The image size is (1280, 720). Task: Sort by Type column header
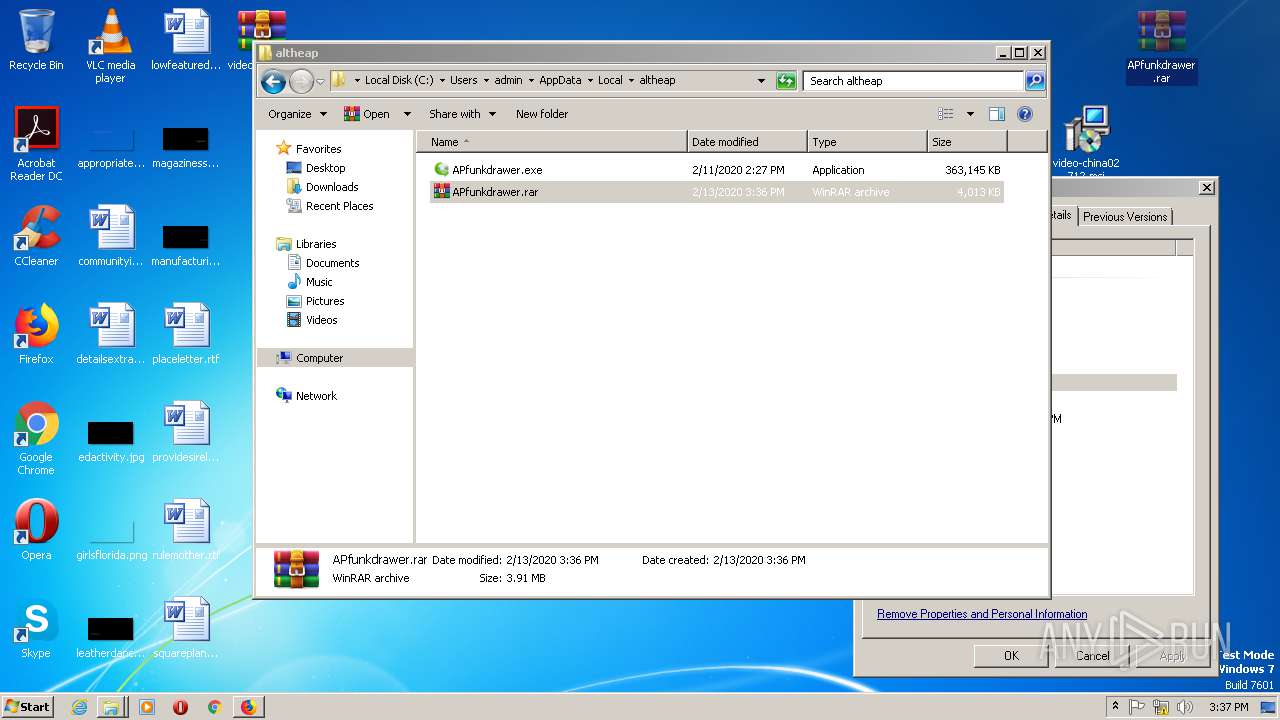(x=867, y=142)
